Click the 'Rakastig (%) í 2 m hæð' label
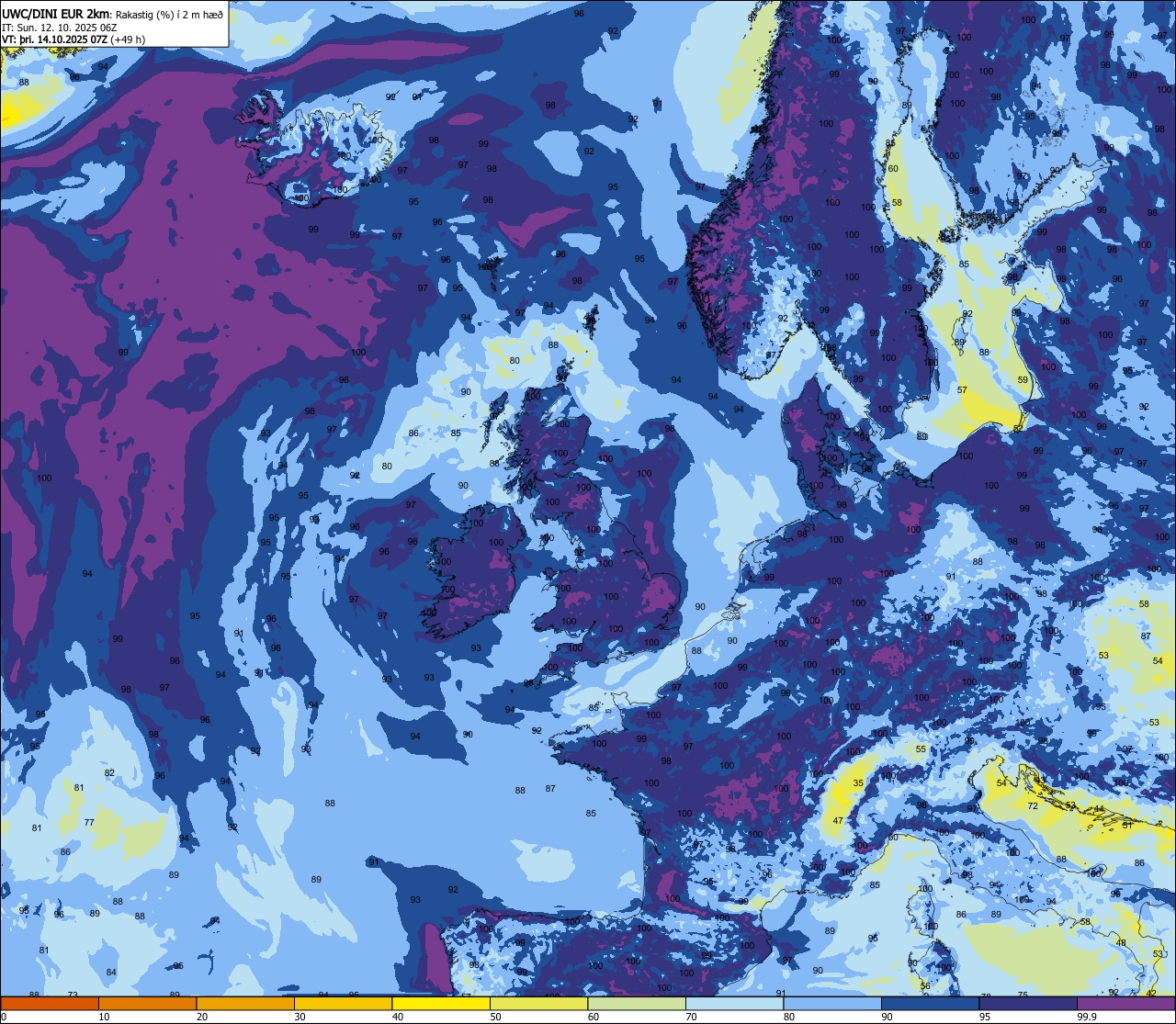The width and height of the screenshot is (1176, 1024). [x=169, y=15]
